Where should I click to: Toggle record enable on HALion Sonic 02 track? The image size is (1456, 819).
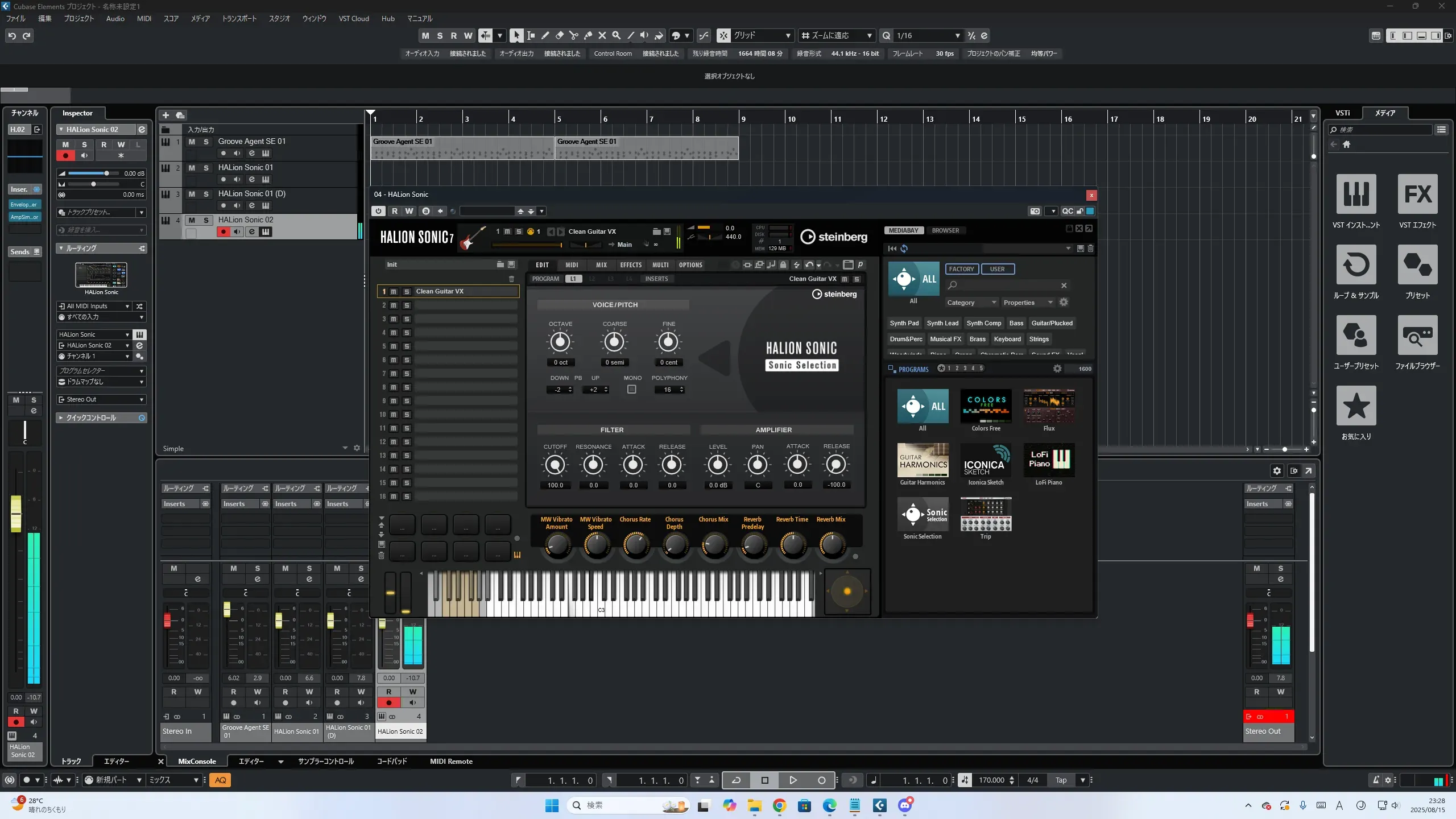click(224, 232)
